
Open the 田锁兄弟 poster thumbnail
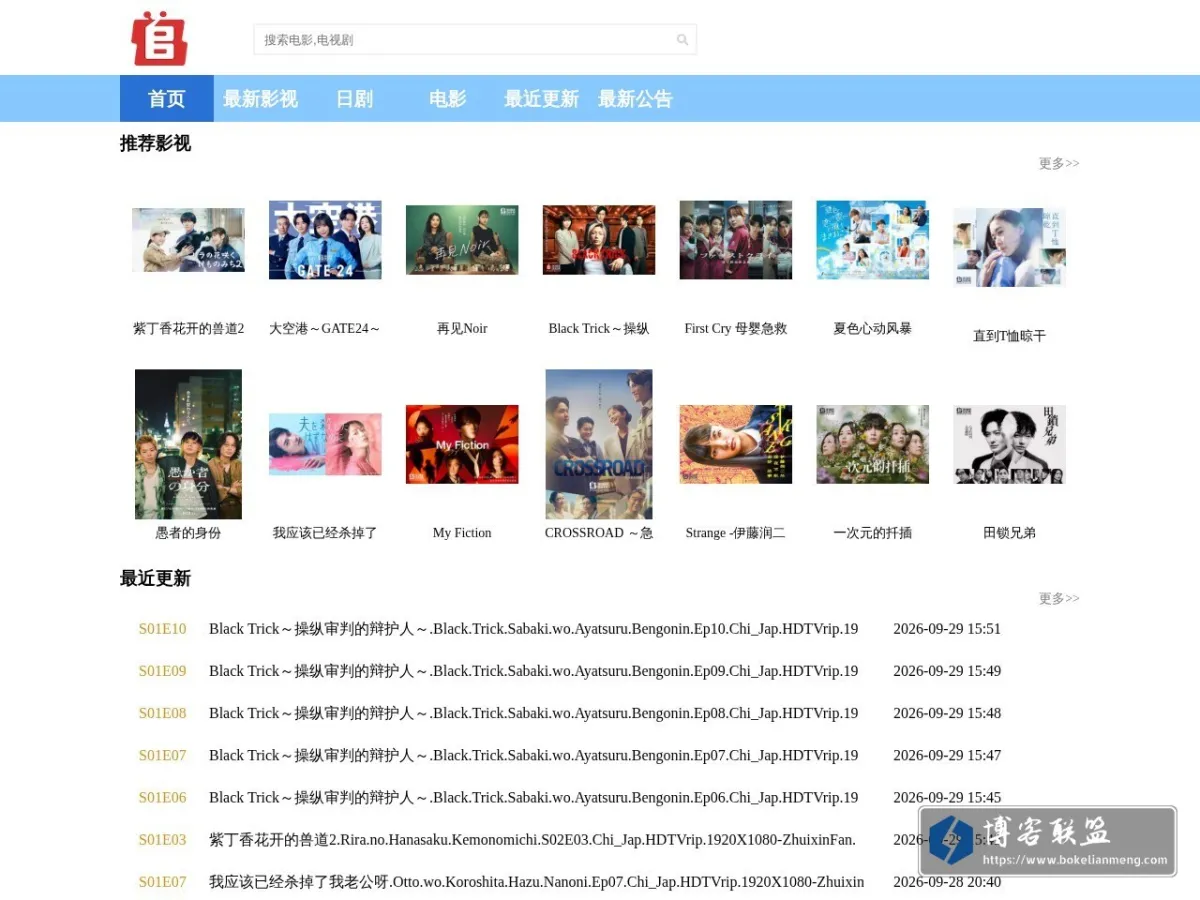pos(1010,444)
